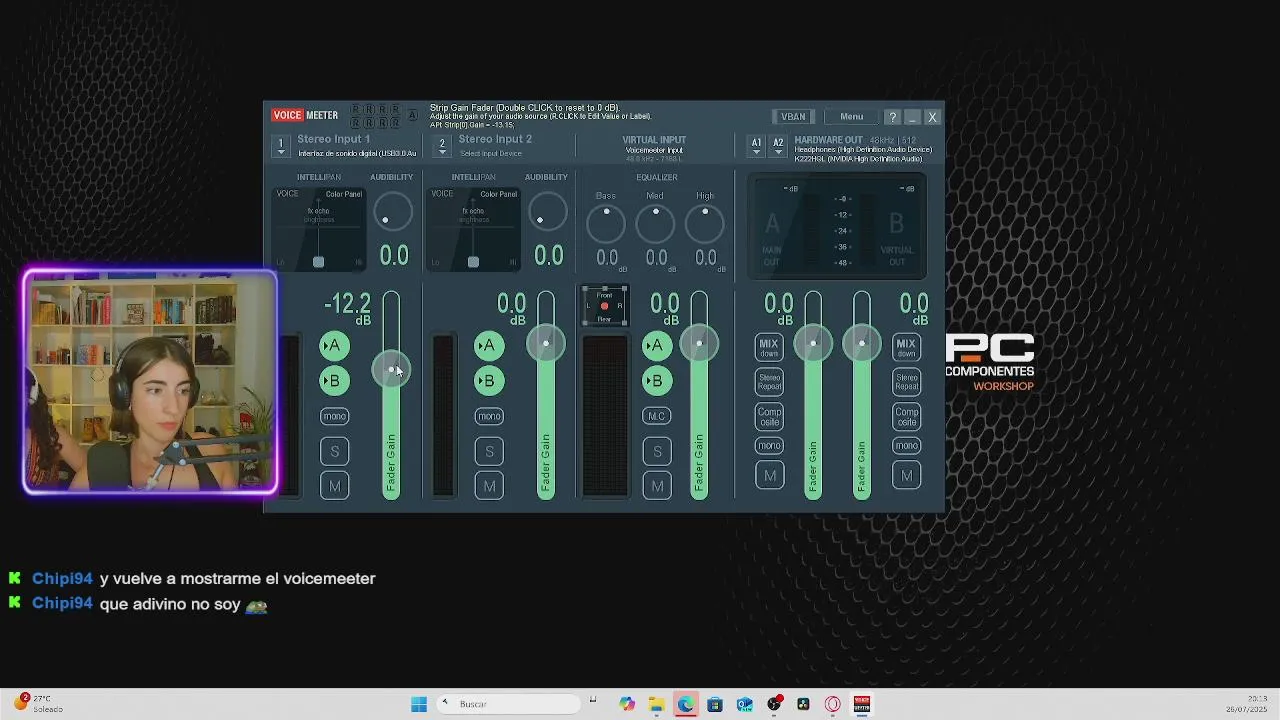The height and width of the screenshot is (720, 1280).
Task: Toggle bus B on Stereo Input 1
Action: 334,381
